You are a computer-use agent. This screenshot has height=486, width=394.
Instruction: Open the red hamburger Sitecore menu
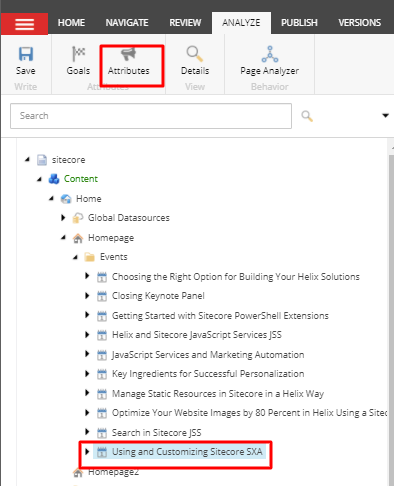click(24, 24)
